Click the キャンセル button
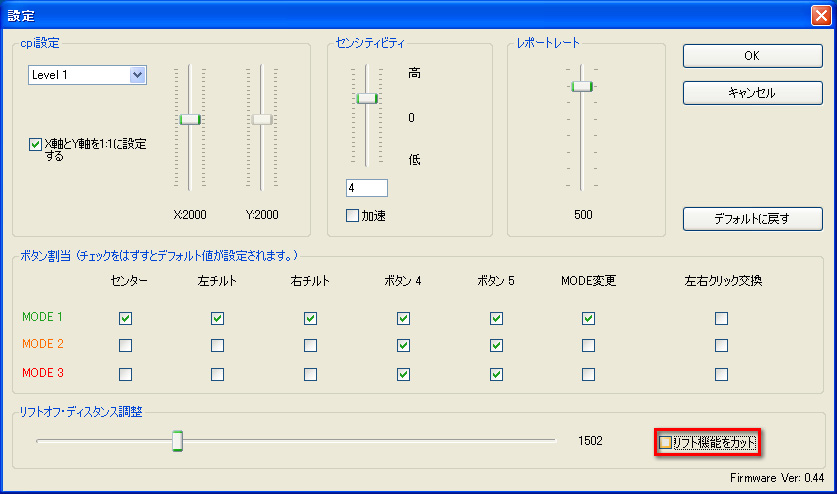 752,93
